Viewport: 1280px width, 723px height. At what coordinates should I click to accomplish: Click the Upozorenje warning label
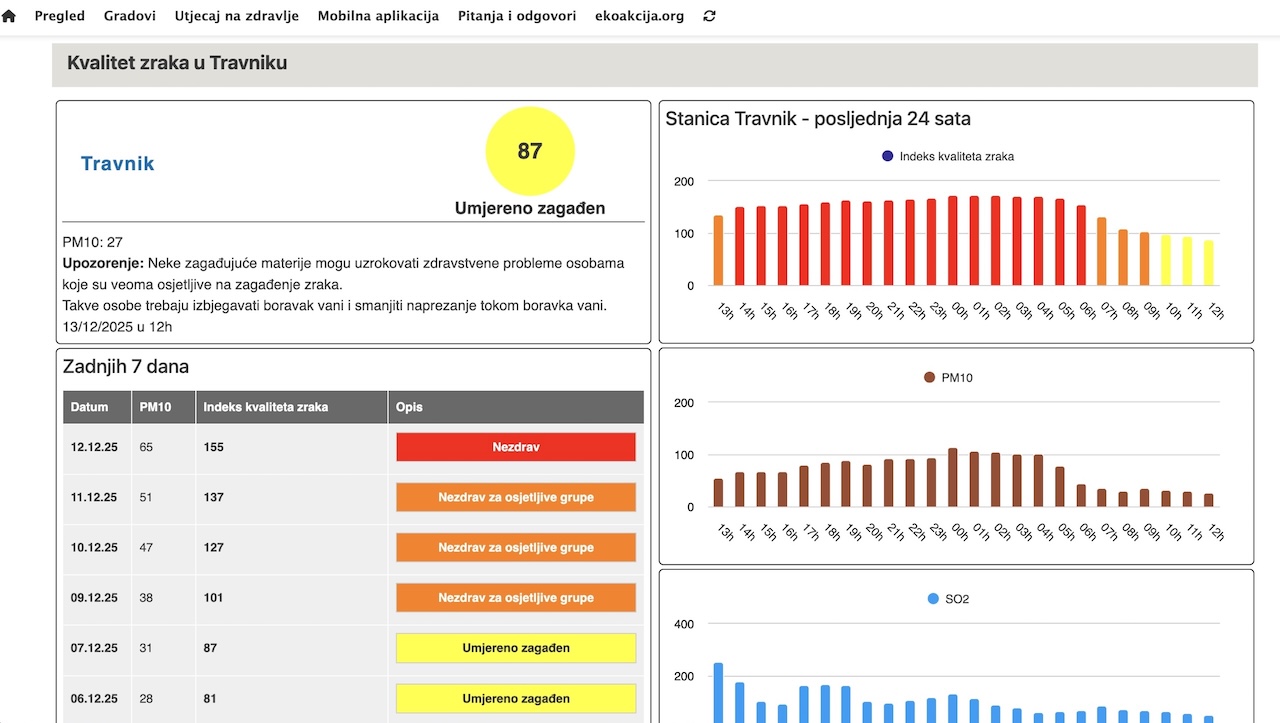tap(104, 263)
